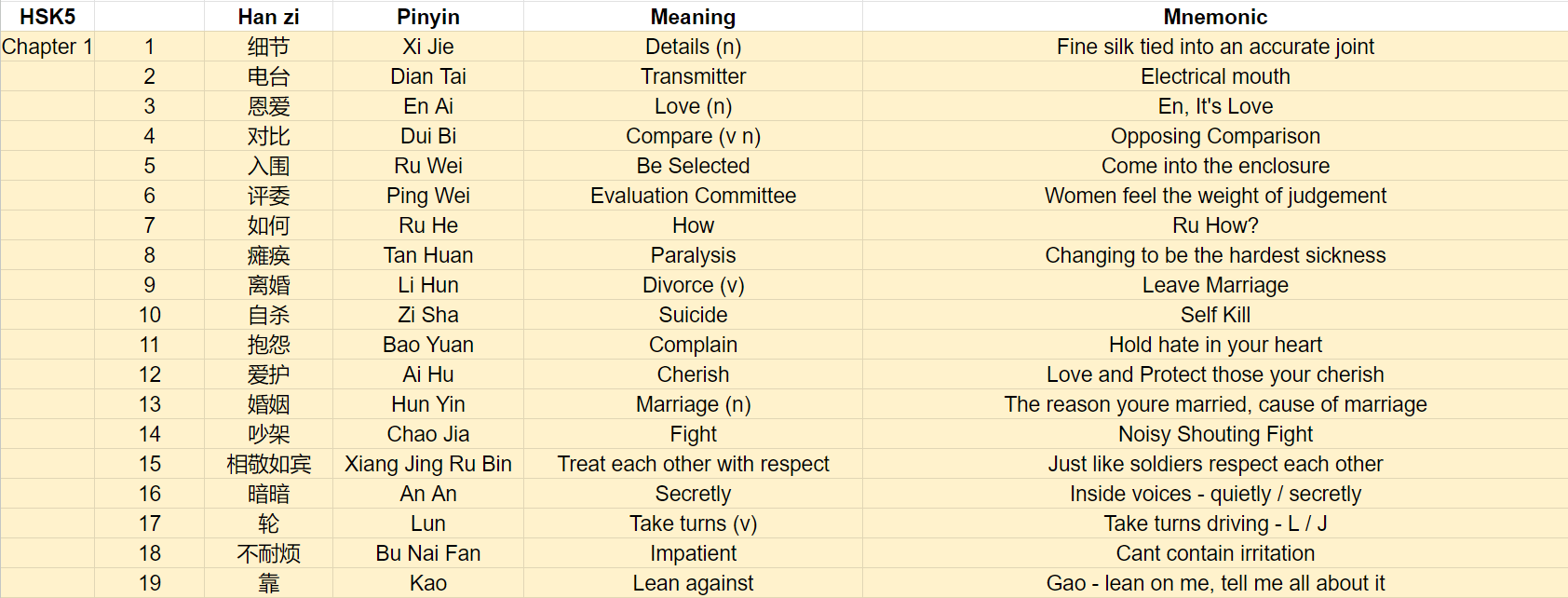Select the Tan Huan pinyin cell
1568x598 pixels.
pos(428,255)
